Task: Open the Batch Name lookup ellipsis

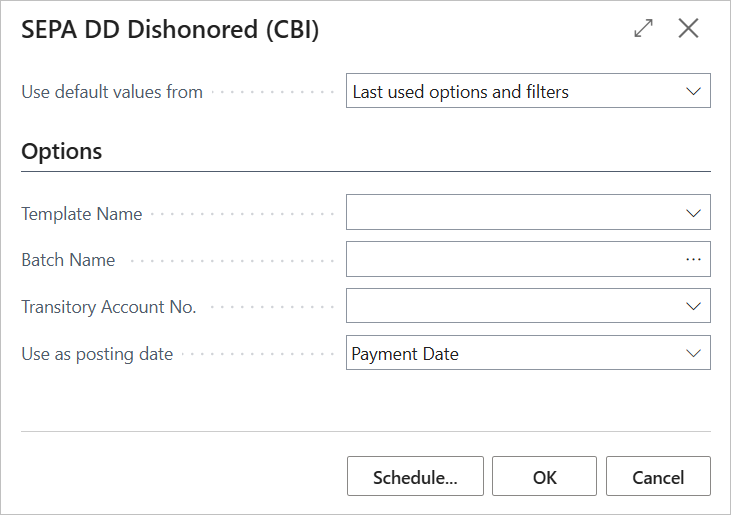Action: tap(693, 259)
